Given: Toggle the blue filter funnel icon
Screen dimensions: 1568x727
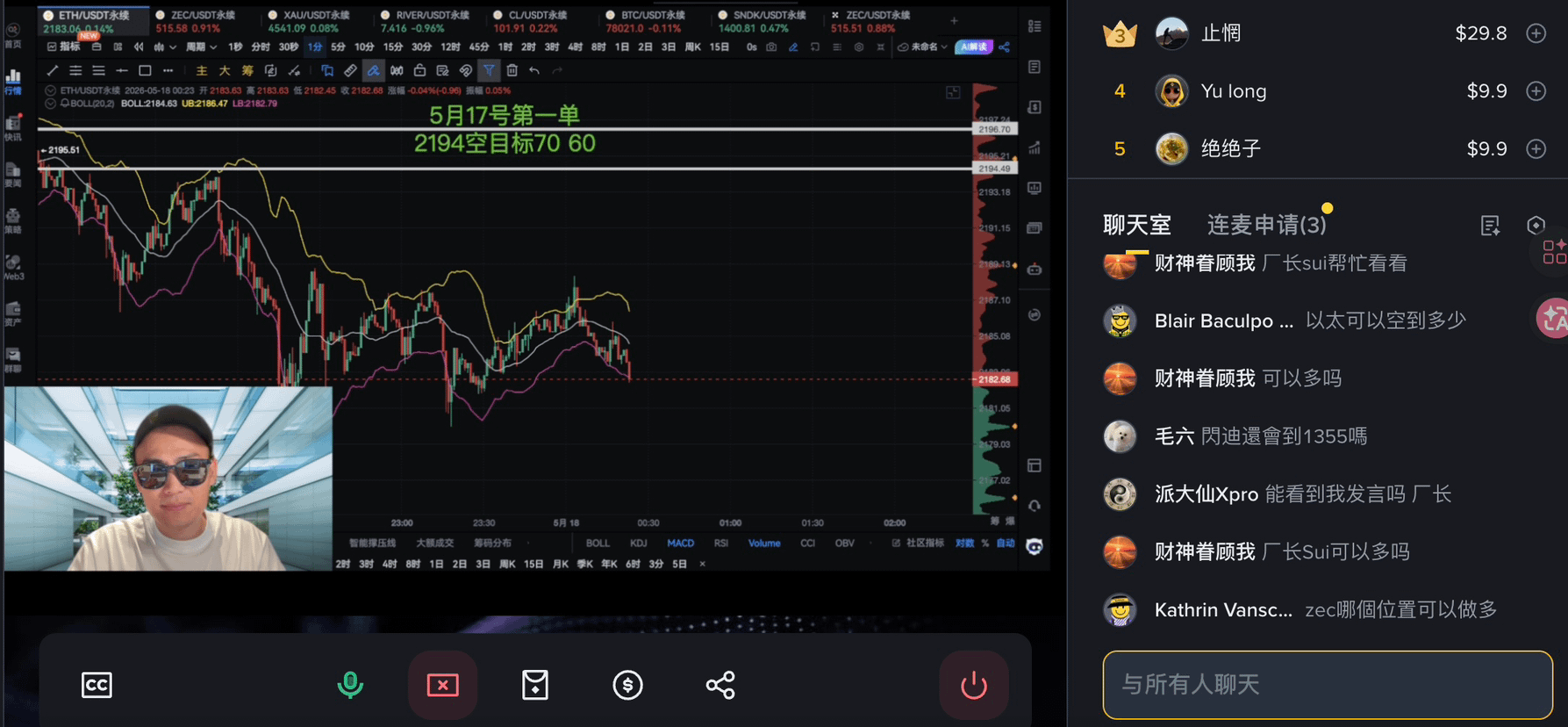Looking at the screenshot, I should point(489,70).
